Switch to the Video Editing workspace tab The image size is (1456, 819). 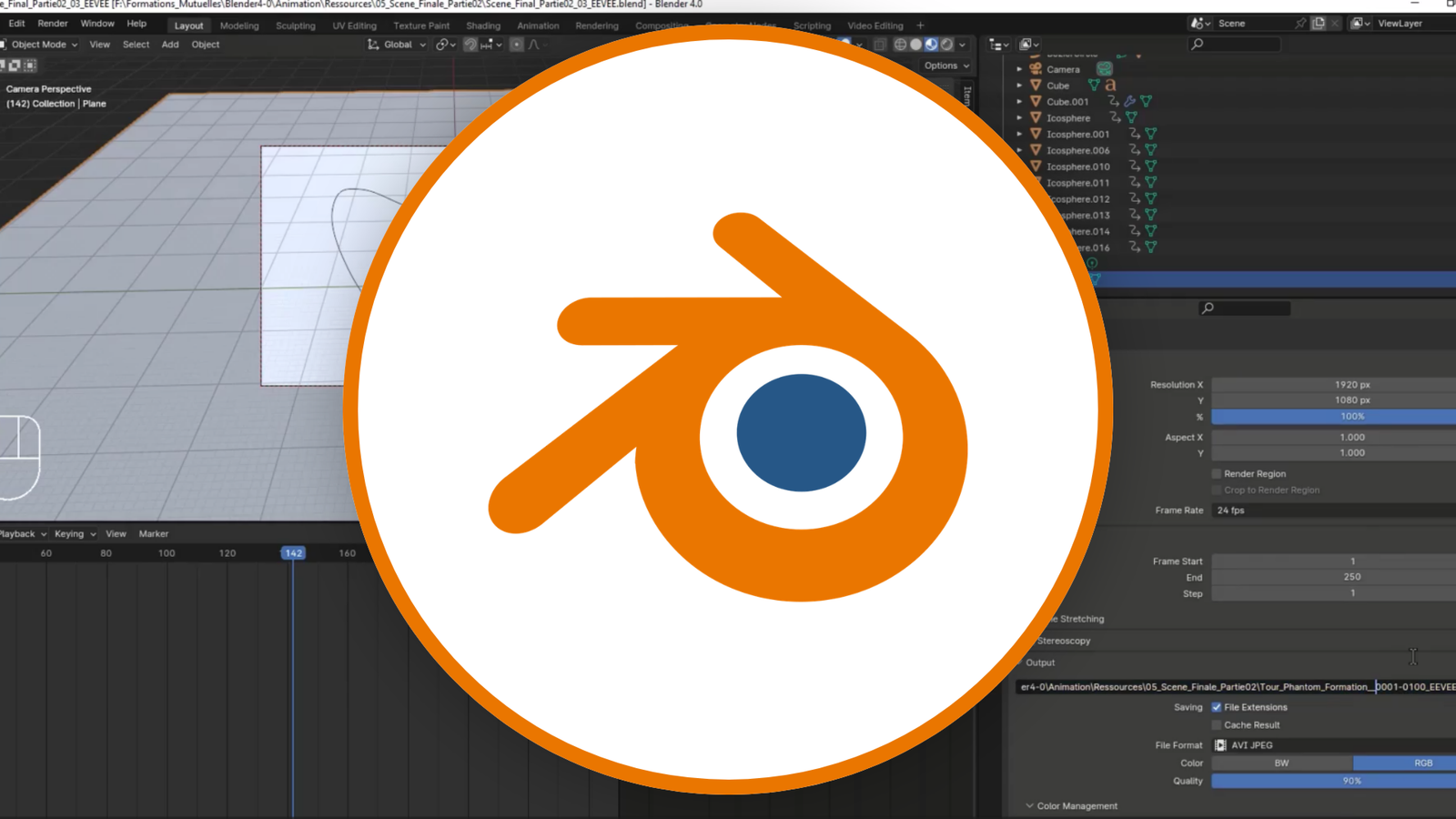coord(875,25)
